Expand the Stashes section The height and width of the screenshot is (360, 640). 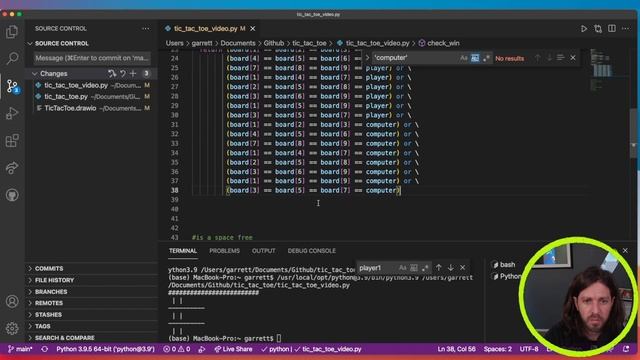48,315
